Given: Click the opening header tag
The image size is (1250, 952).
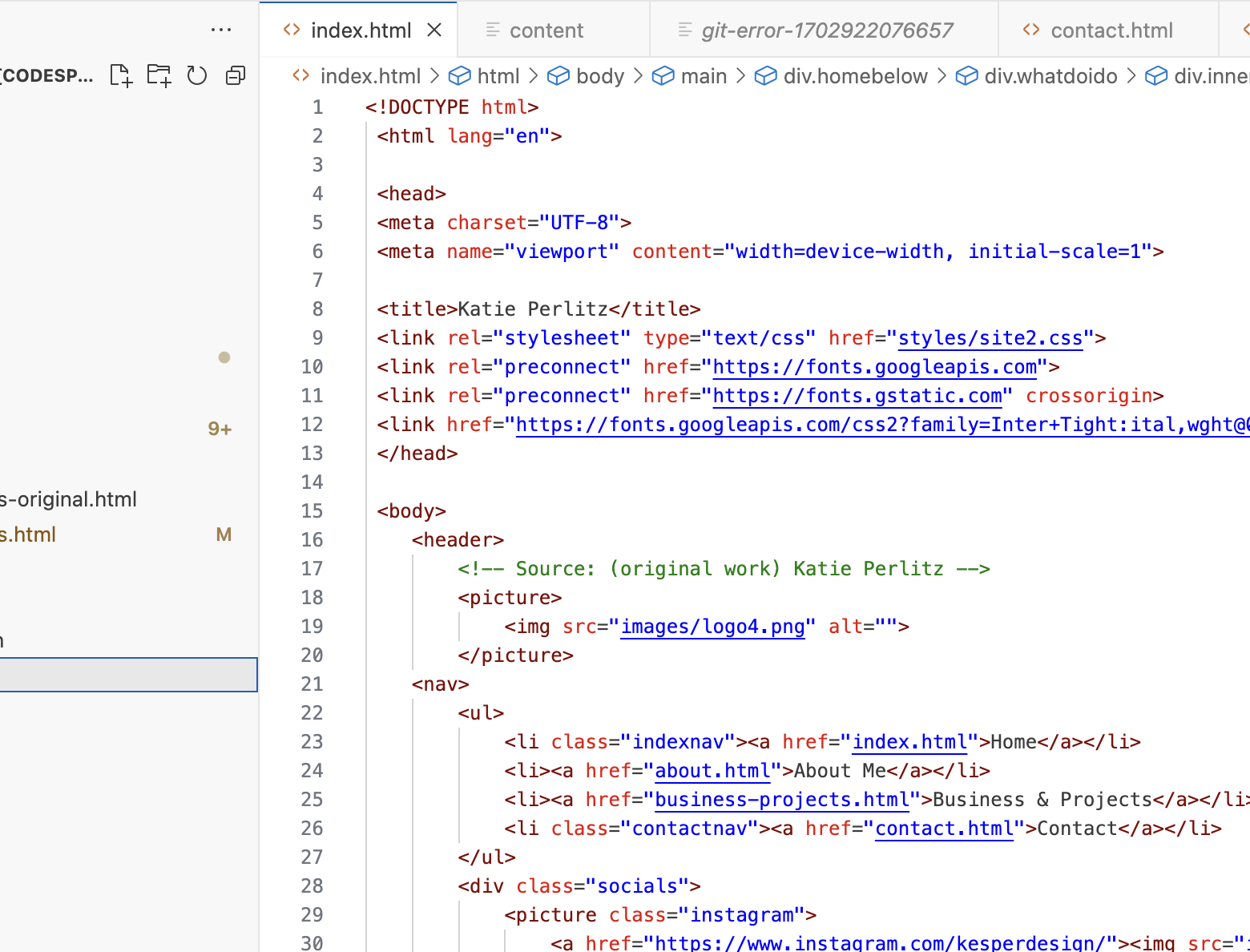Looking at the screenshot, I should click(458, 540).
